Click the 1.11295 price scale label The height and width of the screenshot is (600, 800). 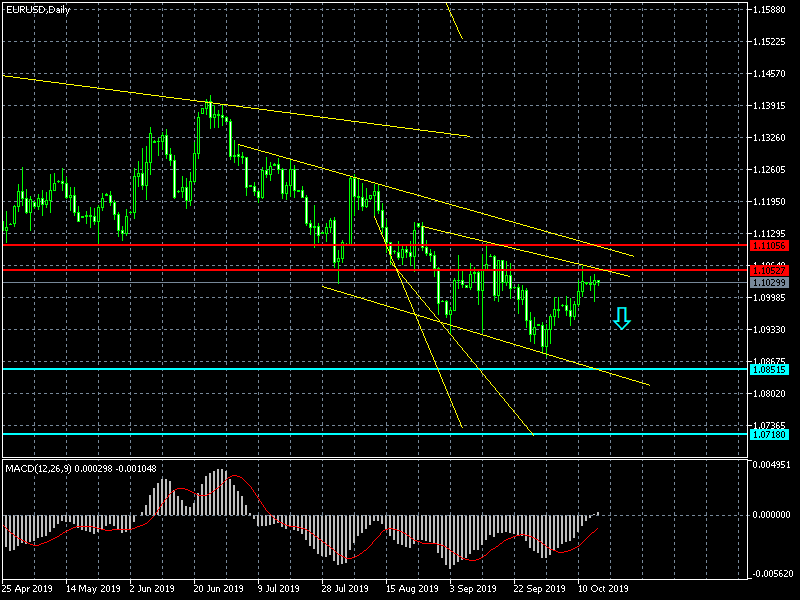[x=769, y=234]
